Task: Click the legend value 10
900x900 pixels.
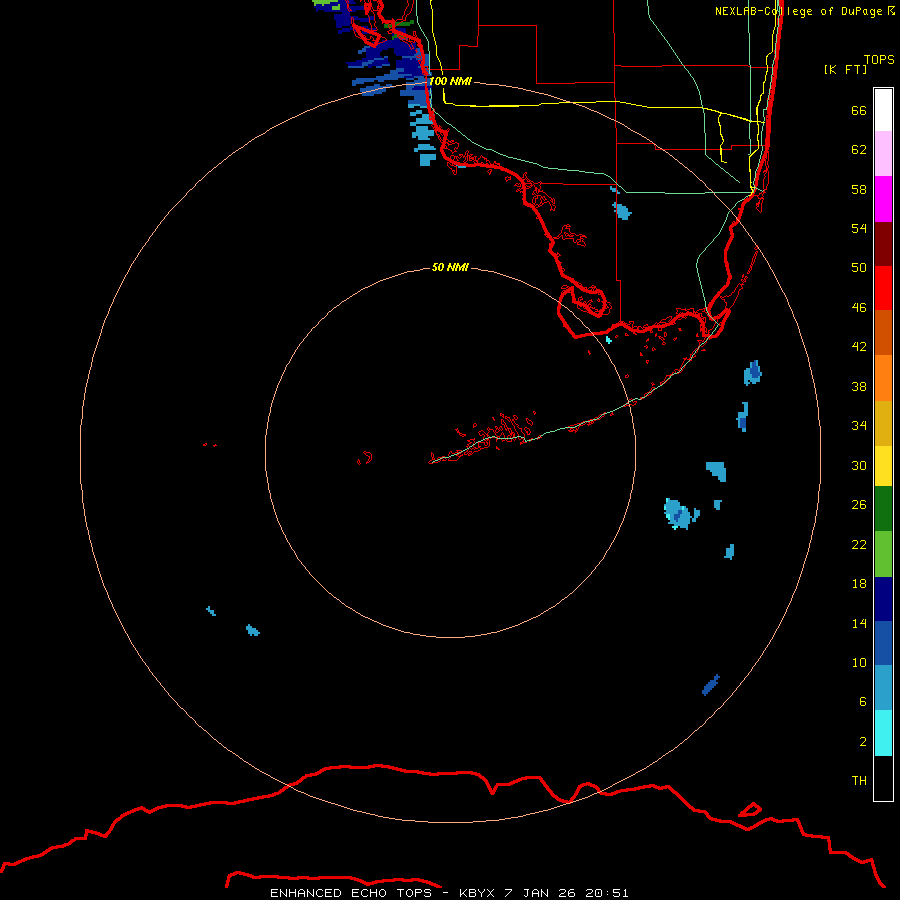Action: [859, 662]
